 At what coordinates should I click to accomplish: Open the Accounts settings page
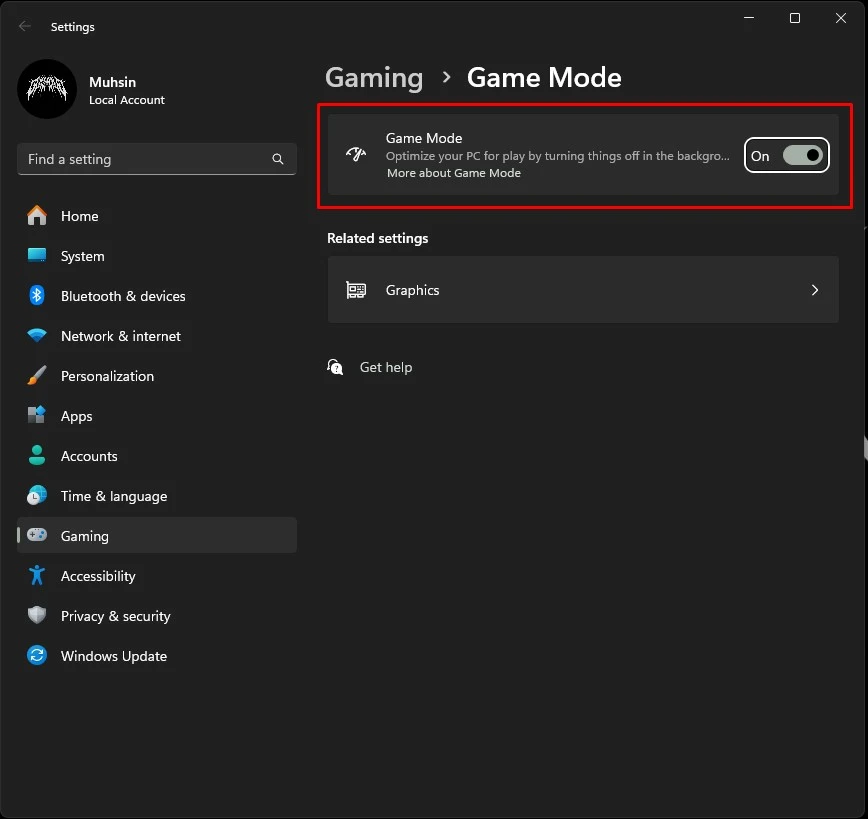point(157,456)
